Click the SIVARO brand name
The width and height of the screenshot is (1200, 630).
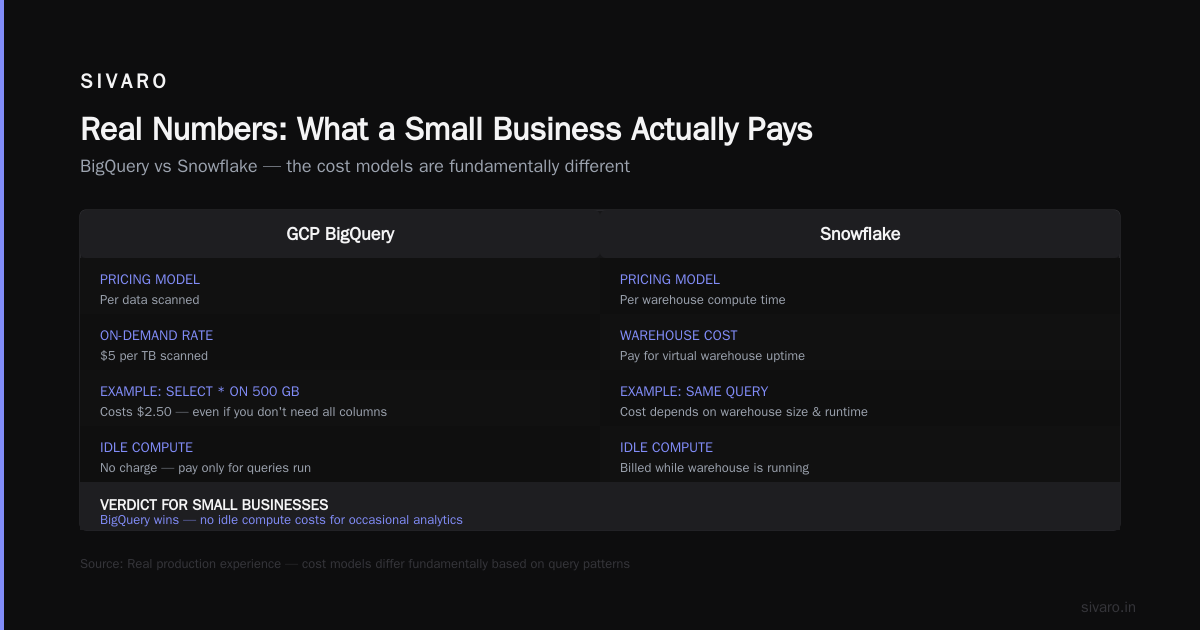(x=124, y=82)
